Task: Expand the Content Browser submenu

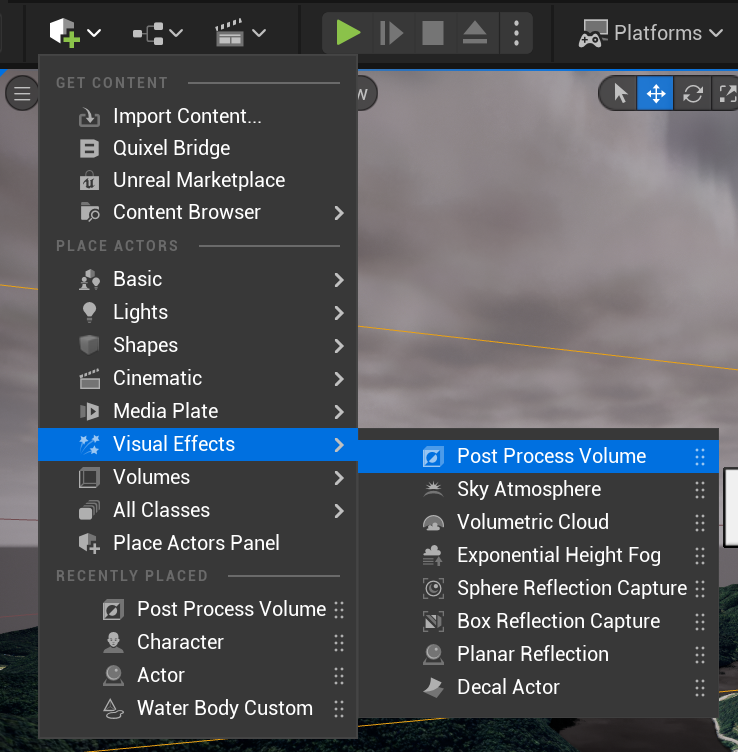Action: 198,212
